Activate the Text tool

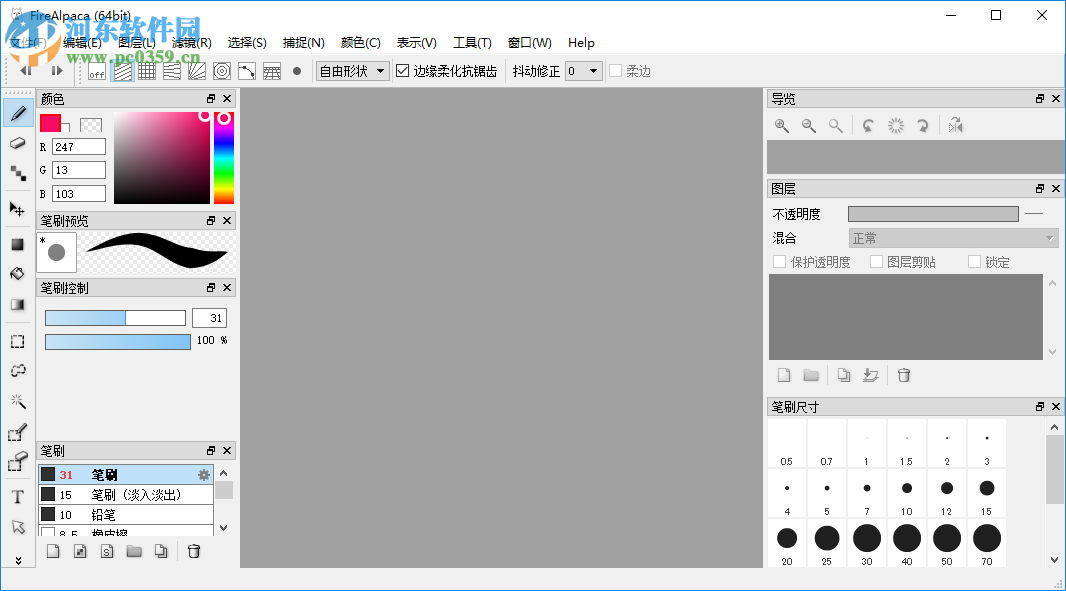click(x=17, y=496)
